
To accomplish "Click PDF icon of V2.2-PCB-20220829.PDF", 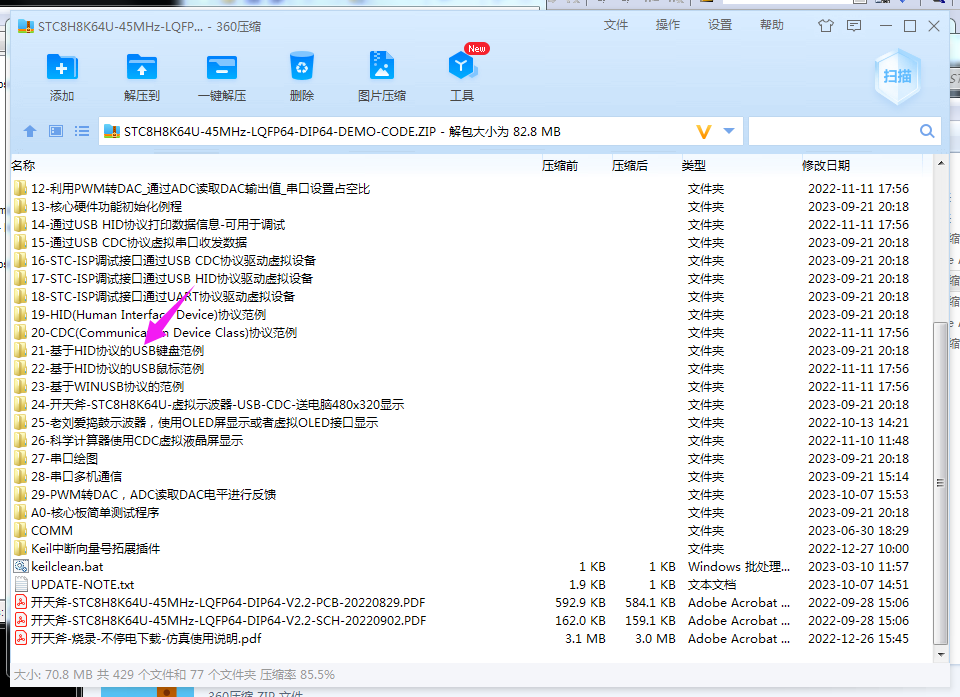I will pos(21,603).
